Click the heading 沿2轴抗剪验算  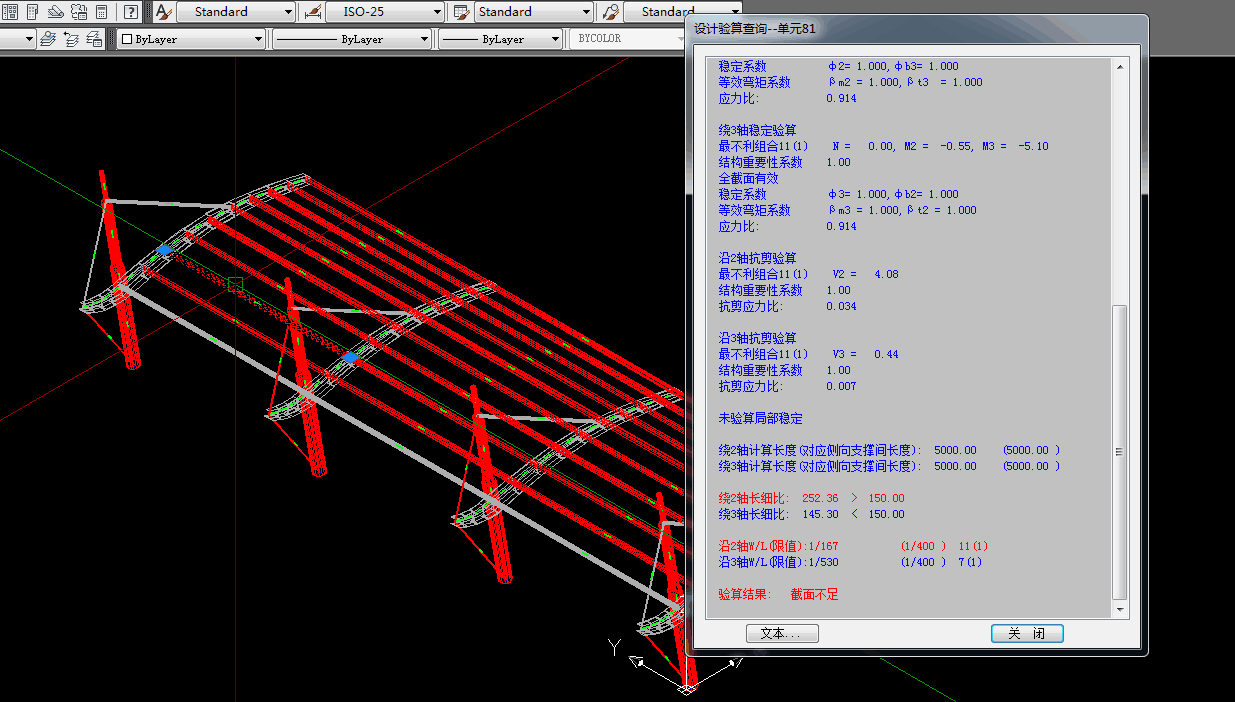pyautogui.click(x=757, y=258)
